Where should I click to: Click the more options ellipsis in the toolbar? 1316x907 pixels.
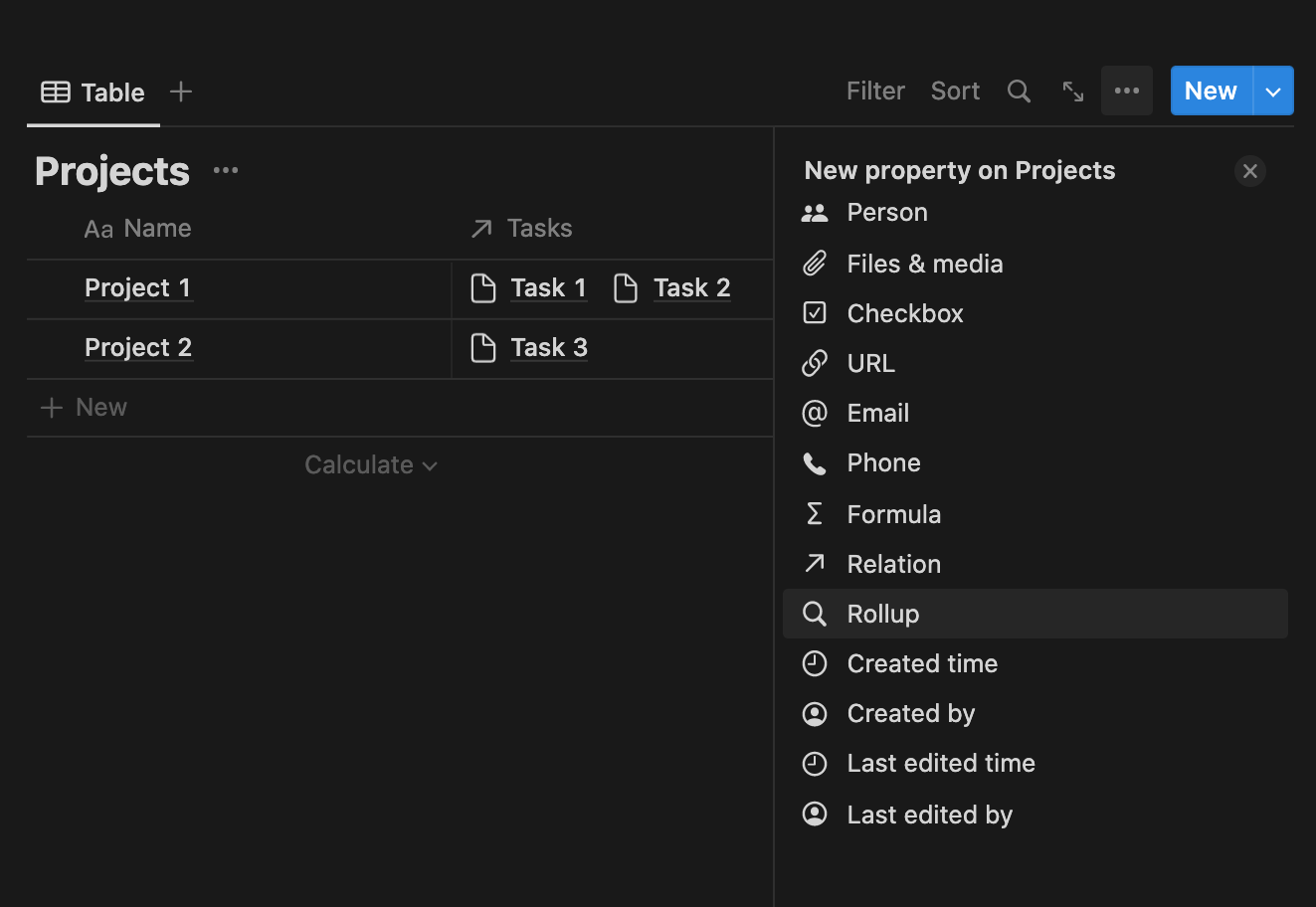coord(1126,91)
